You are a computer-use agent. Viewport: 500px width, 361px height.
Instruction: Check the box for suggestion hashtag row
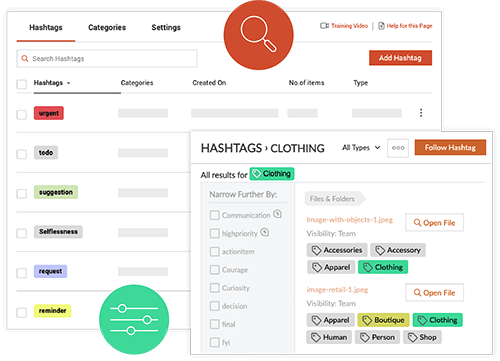pyautogui.click(x=22, y=194)
